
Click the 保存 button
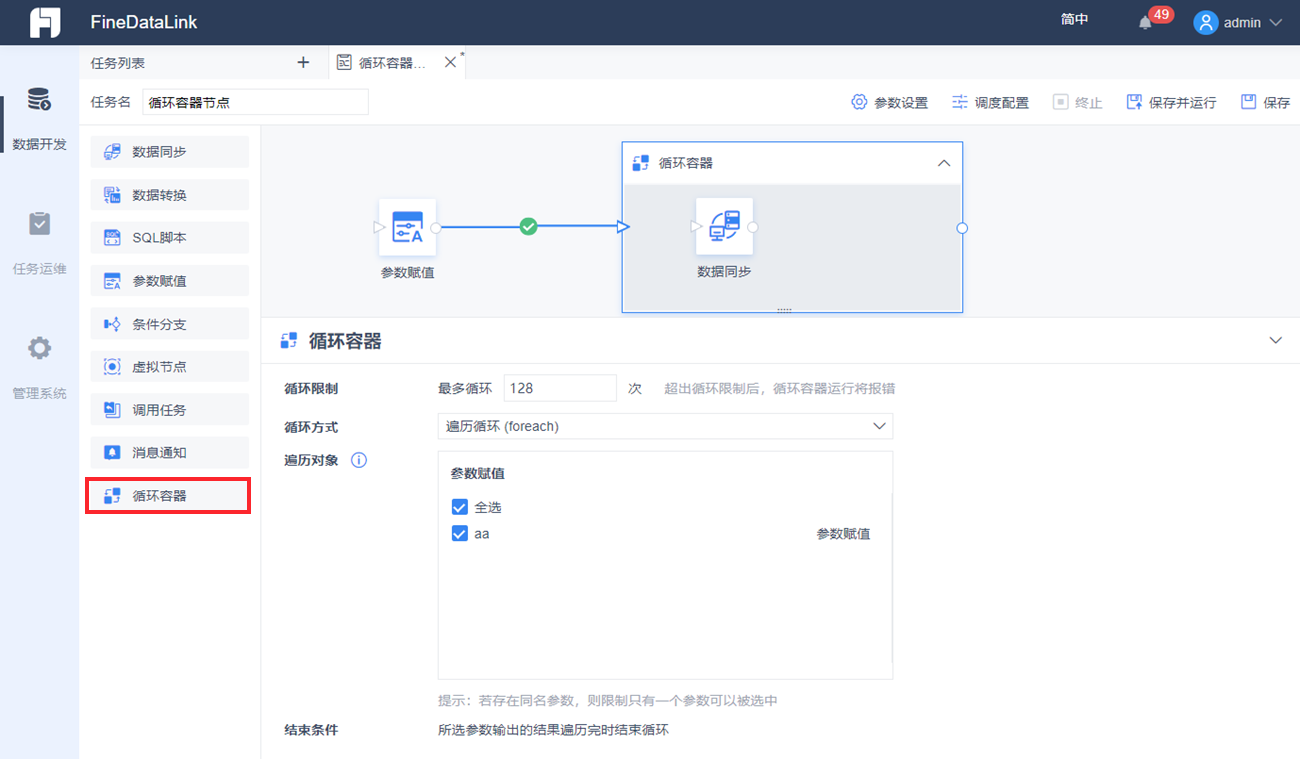[x=1265, y=102]
